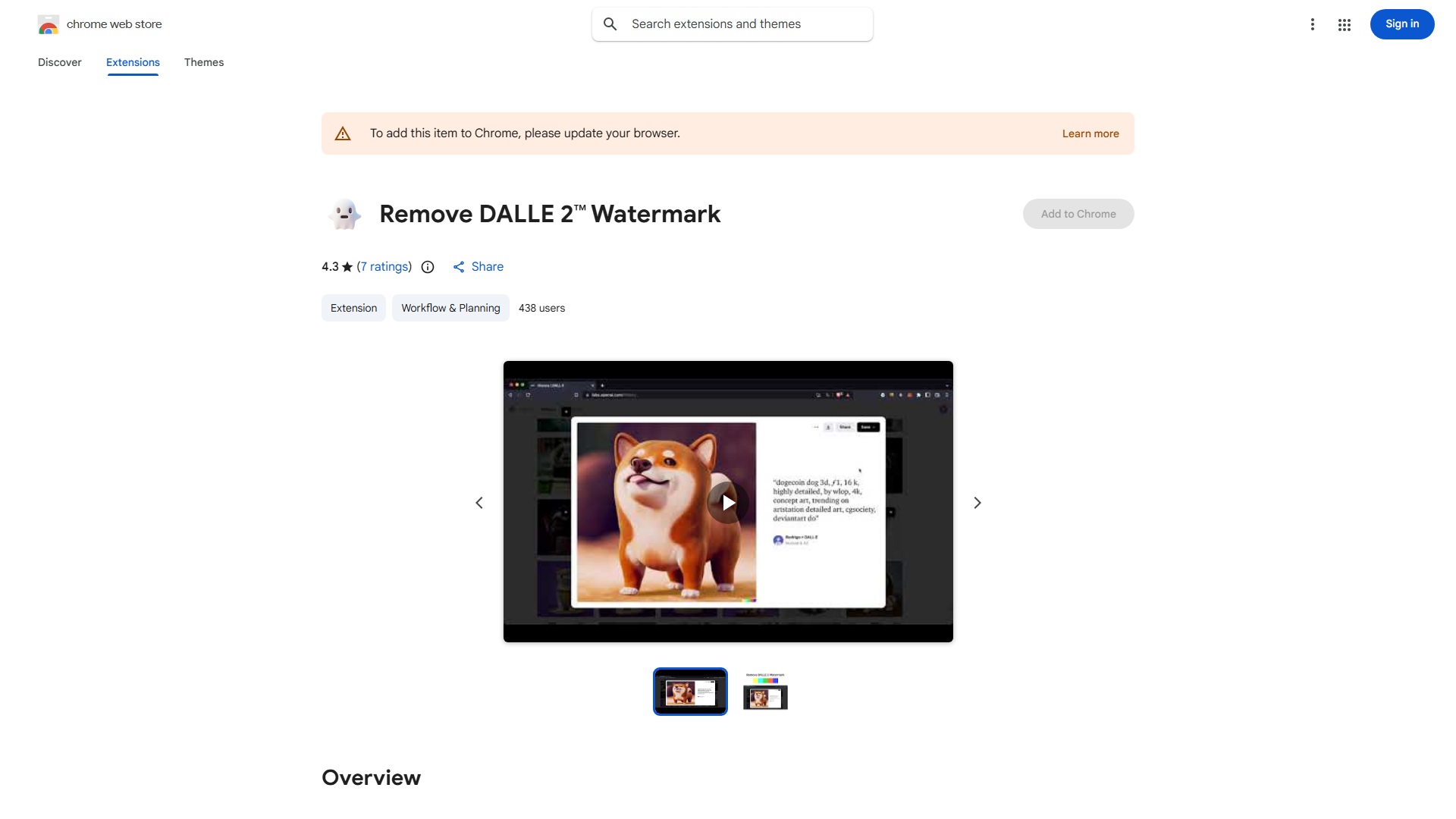
Task: Open the Google apps grid
Action: point(1344,24)
